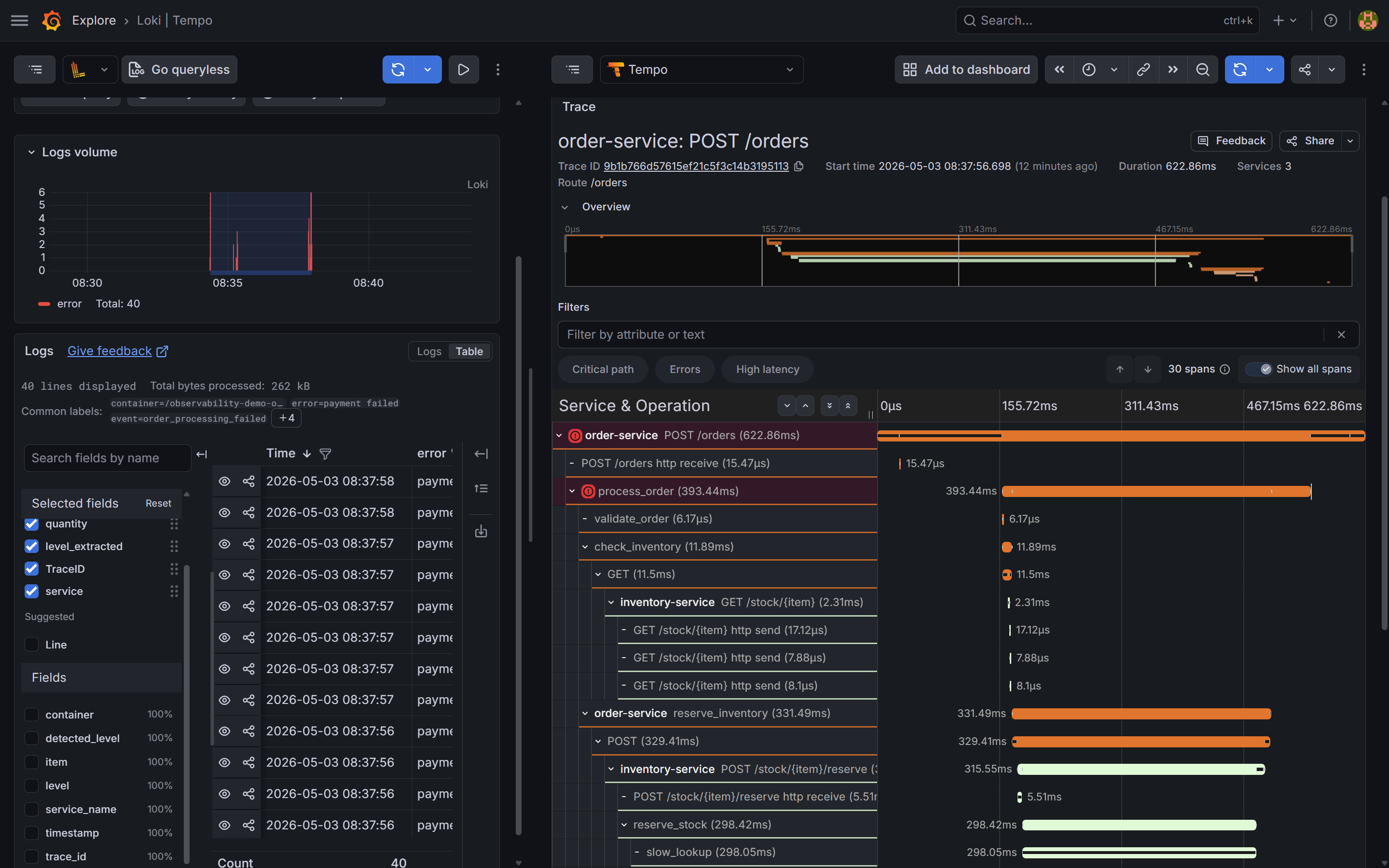Click the Tempo pane share icon

click(1305, 69)
